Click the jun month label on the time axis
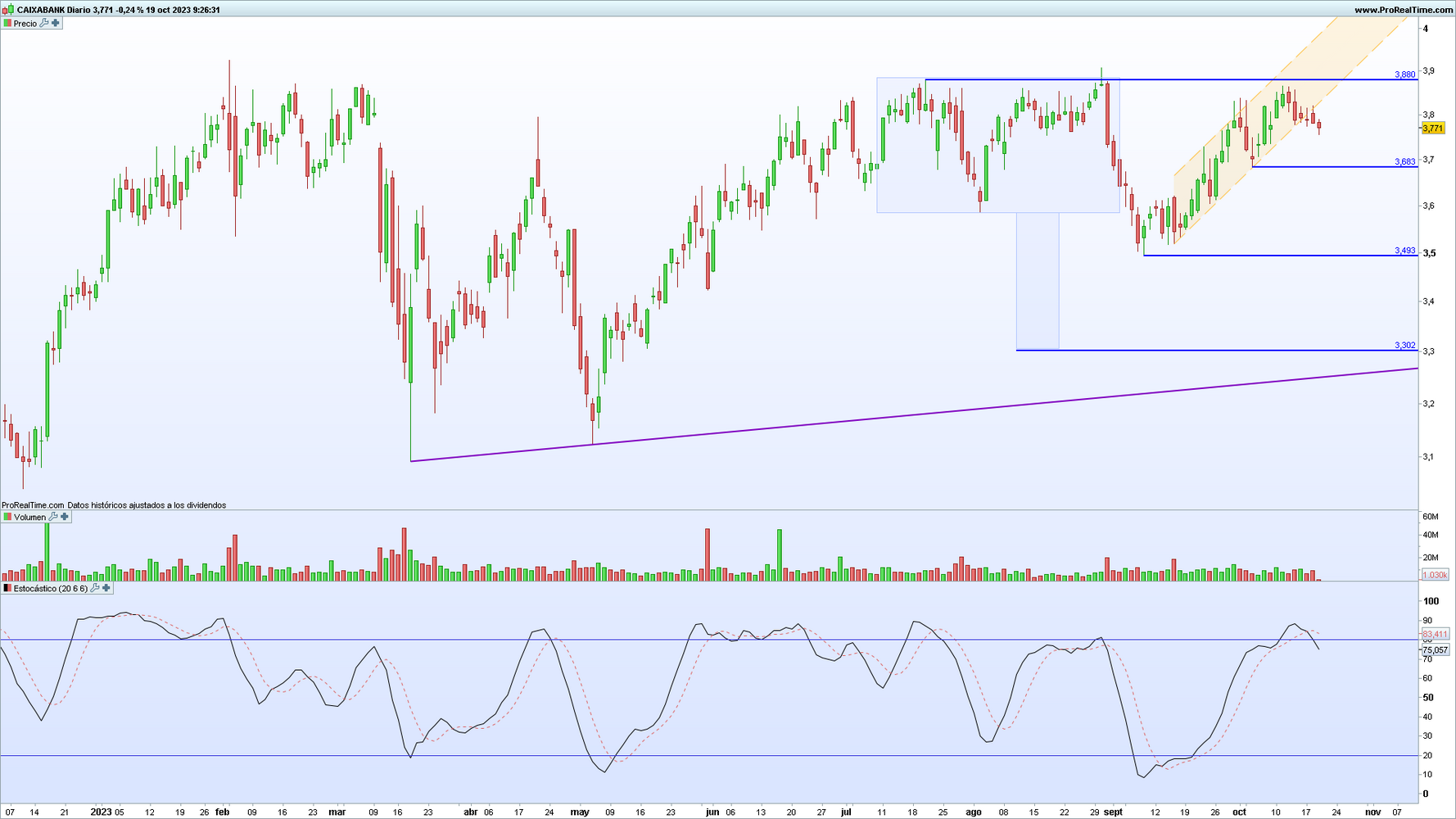The height and width of the screenshot is (819, 1456). (x=712, y=812)
